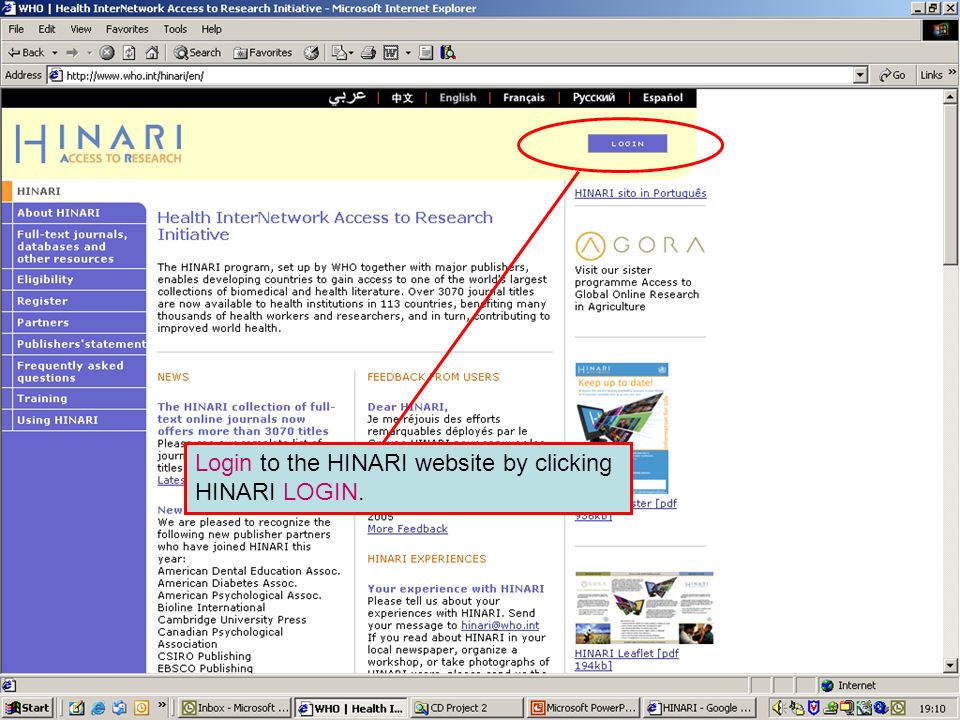
Task: Open the Edit menu
Action: click(47, 29)
